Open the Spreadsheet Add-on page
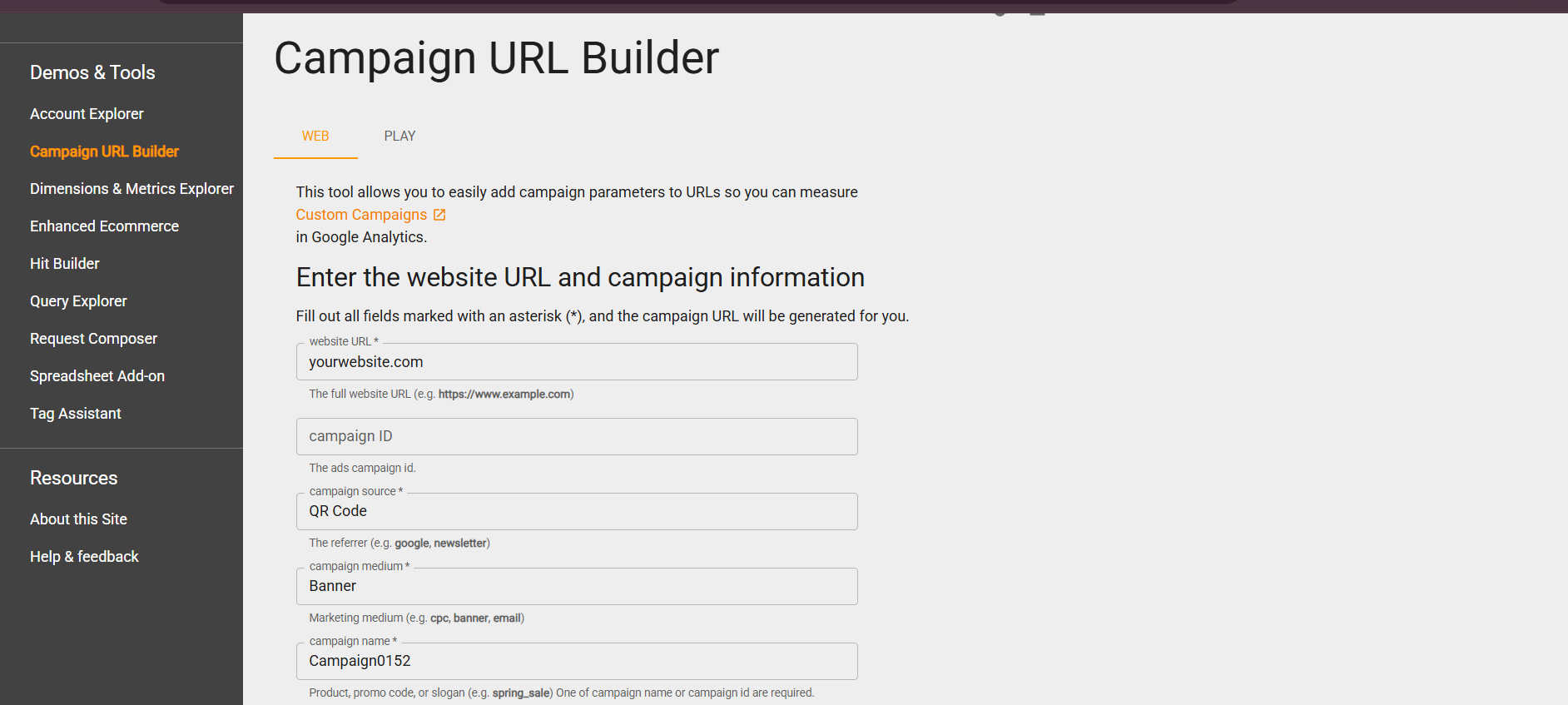The image size is (1568, 705). click(97, 375)
